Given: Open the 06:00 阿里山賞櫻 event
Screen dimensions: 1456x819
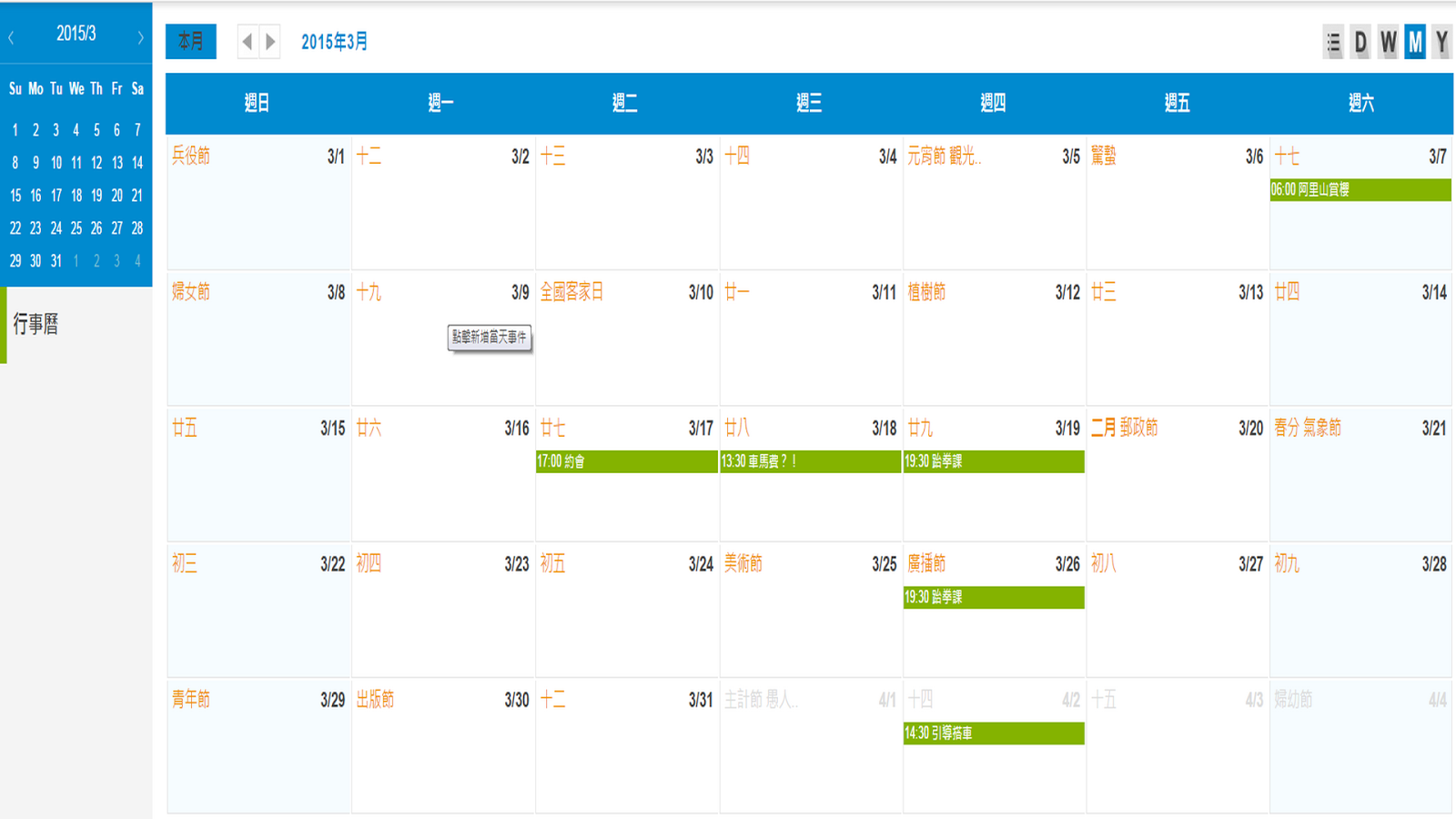Looking at the screenshot, I should tap(1360, 189).
